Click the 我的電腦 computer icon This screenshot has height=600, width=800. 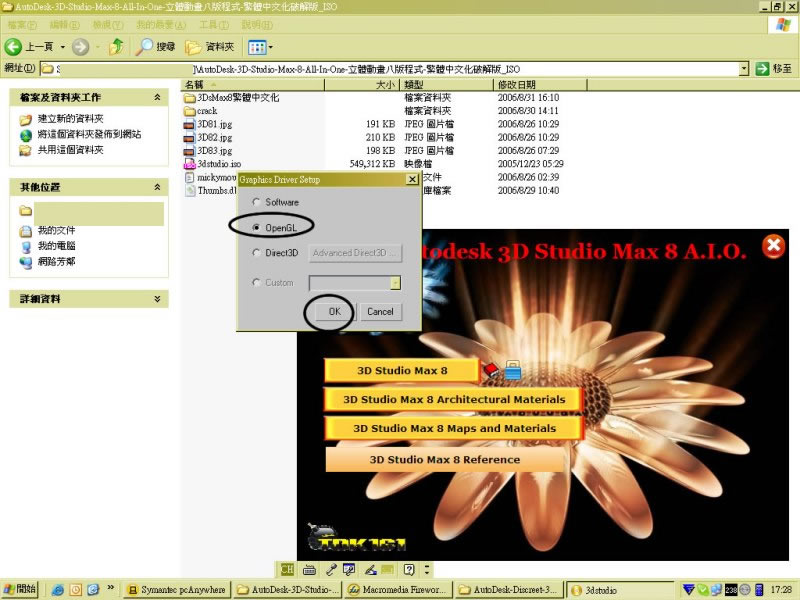(26, 246)
